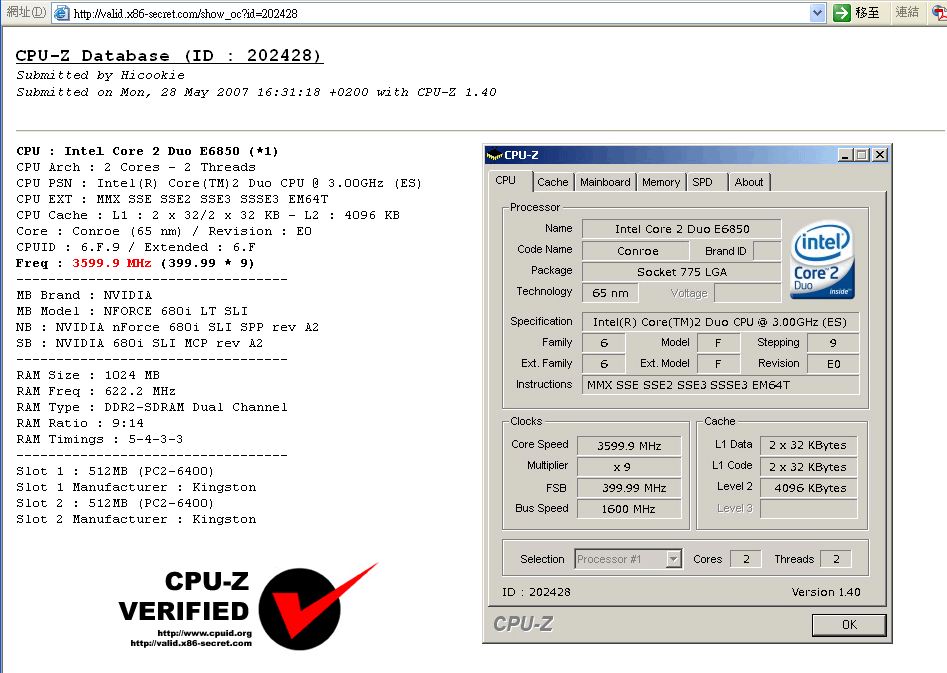Click the L1 Data value 2 x 32 KBytes
947x673 pixels.
[808, 445]
